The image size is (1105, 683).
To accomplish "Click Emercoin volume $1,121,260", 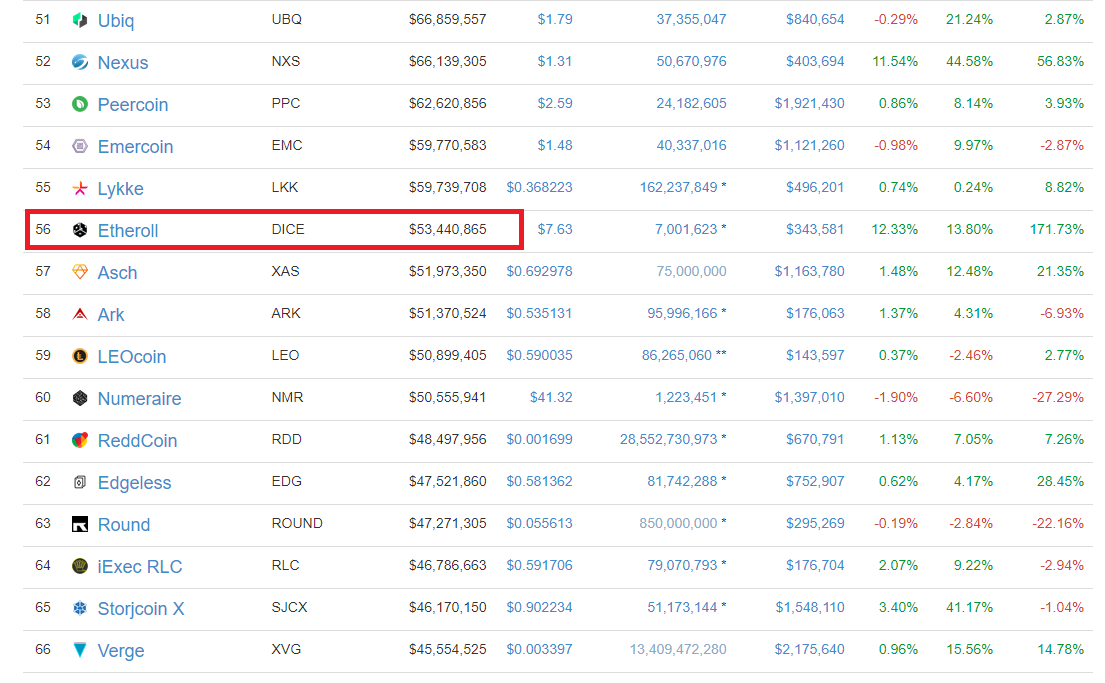I will 809,145.
